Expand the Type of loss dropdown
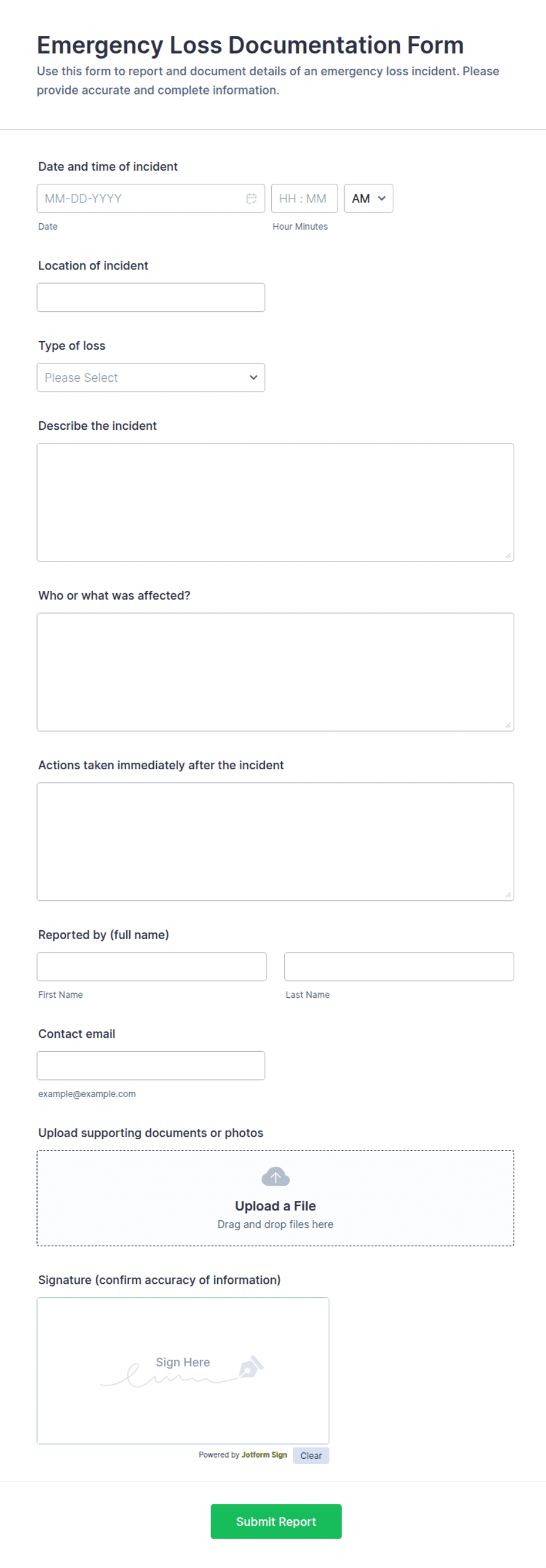The width and height of the screenshot is (546, 1568). pos(151,378)
